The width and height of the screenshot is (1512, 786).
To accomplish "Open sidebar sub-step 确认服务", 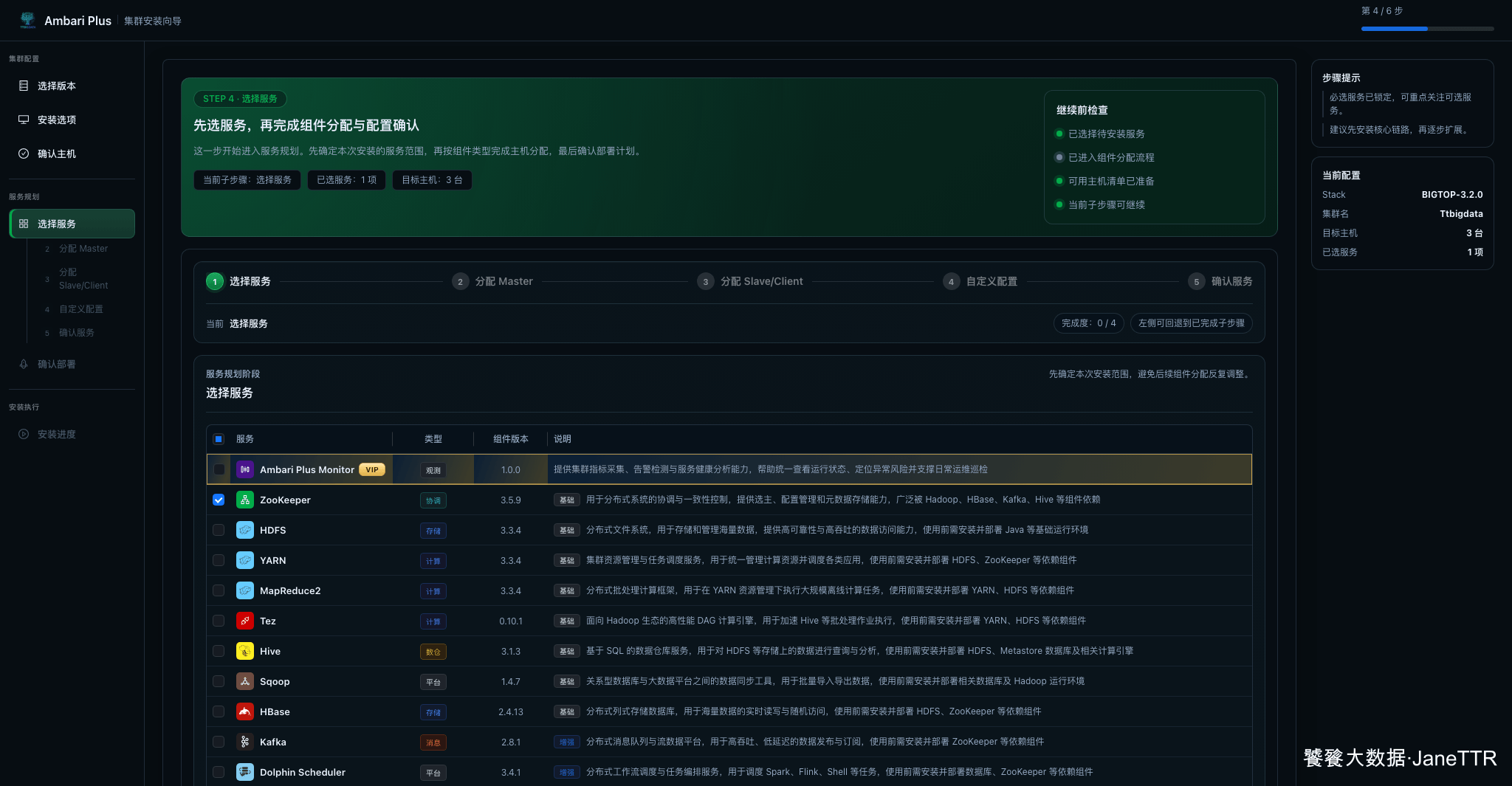I will pyautogui.click(x=76, y=333).
